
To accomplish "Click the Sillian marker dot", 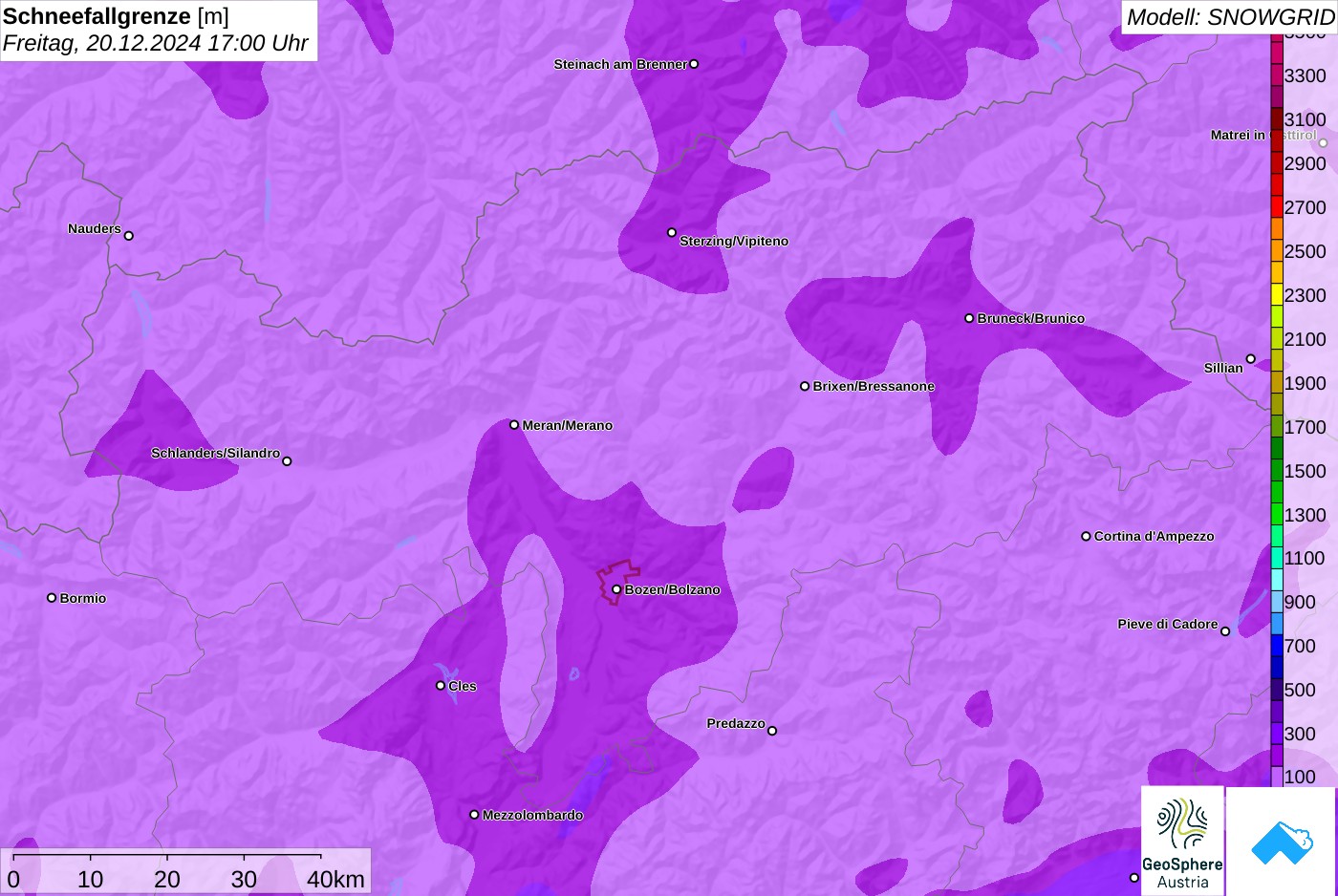I will (1251, 359).
